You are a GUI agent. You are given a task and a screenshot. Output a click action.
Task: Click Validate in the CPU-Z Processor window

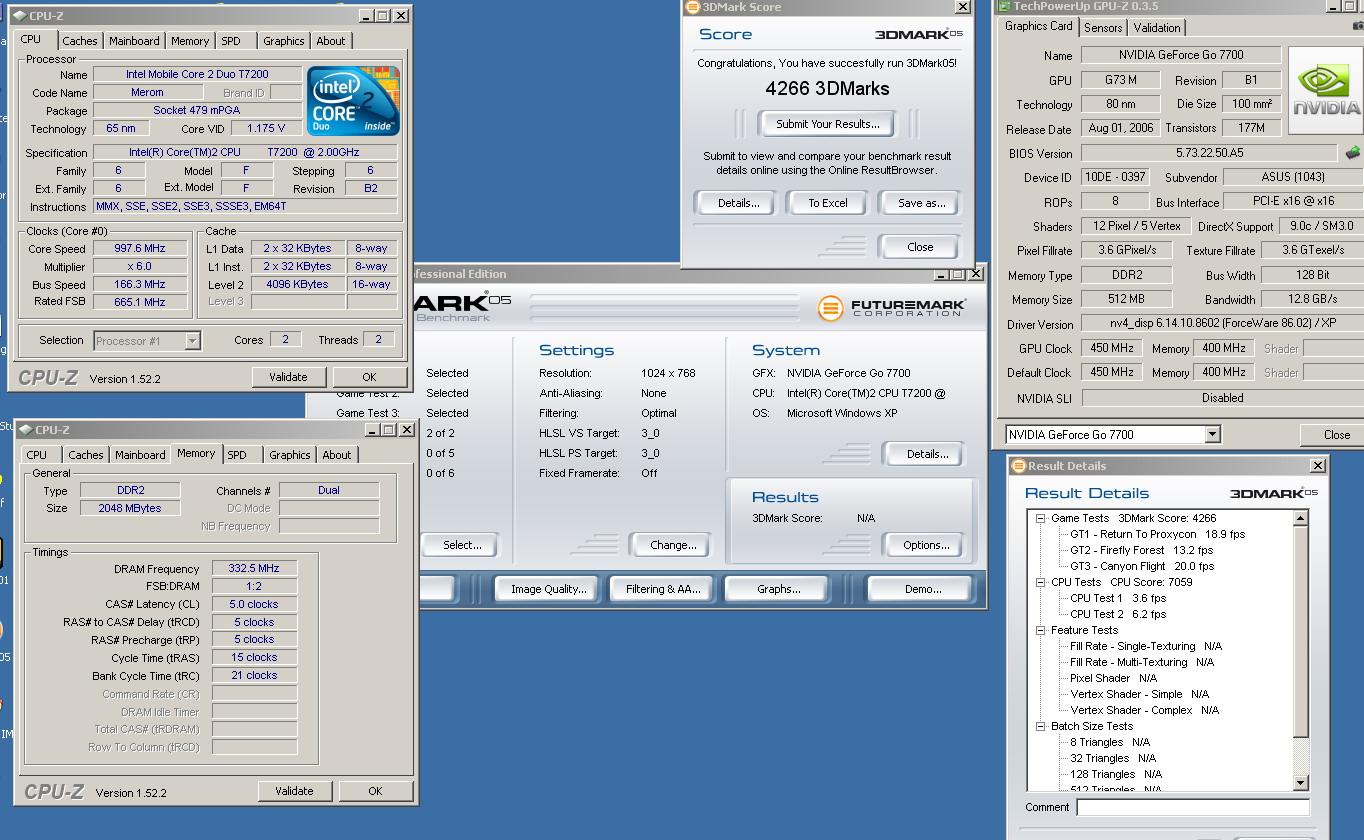[288, 377]
